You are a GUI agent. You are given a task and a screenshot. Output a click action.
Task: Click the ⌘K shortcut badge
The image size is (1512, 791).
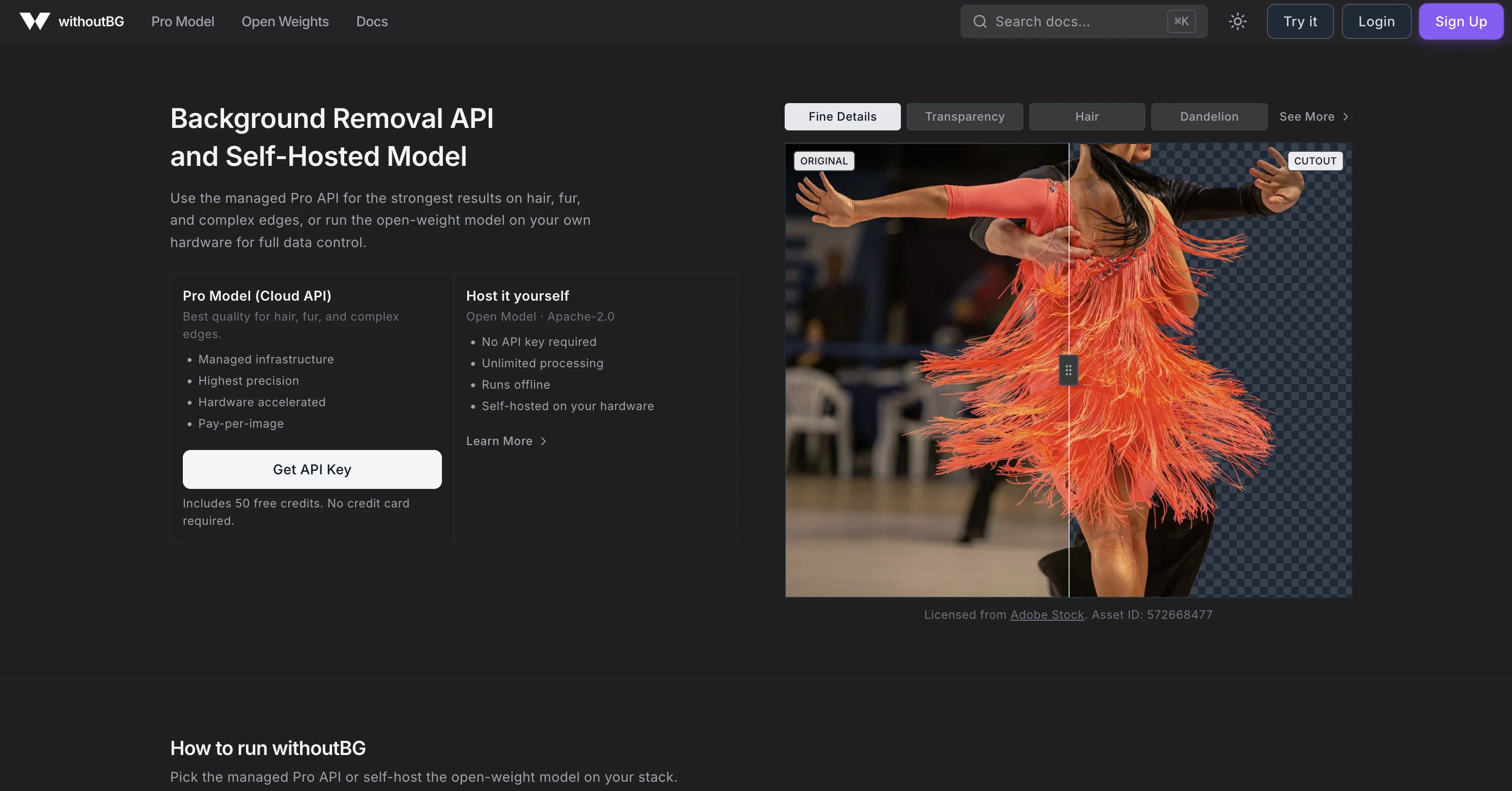point(1181,22)
